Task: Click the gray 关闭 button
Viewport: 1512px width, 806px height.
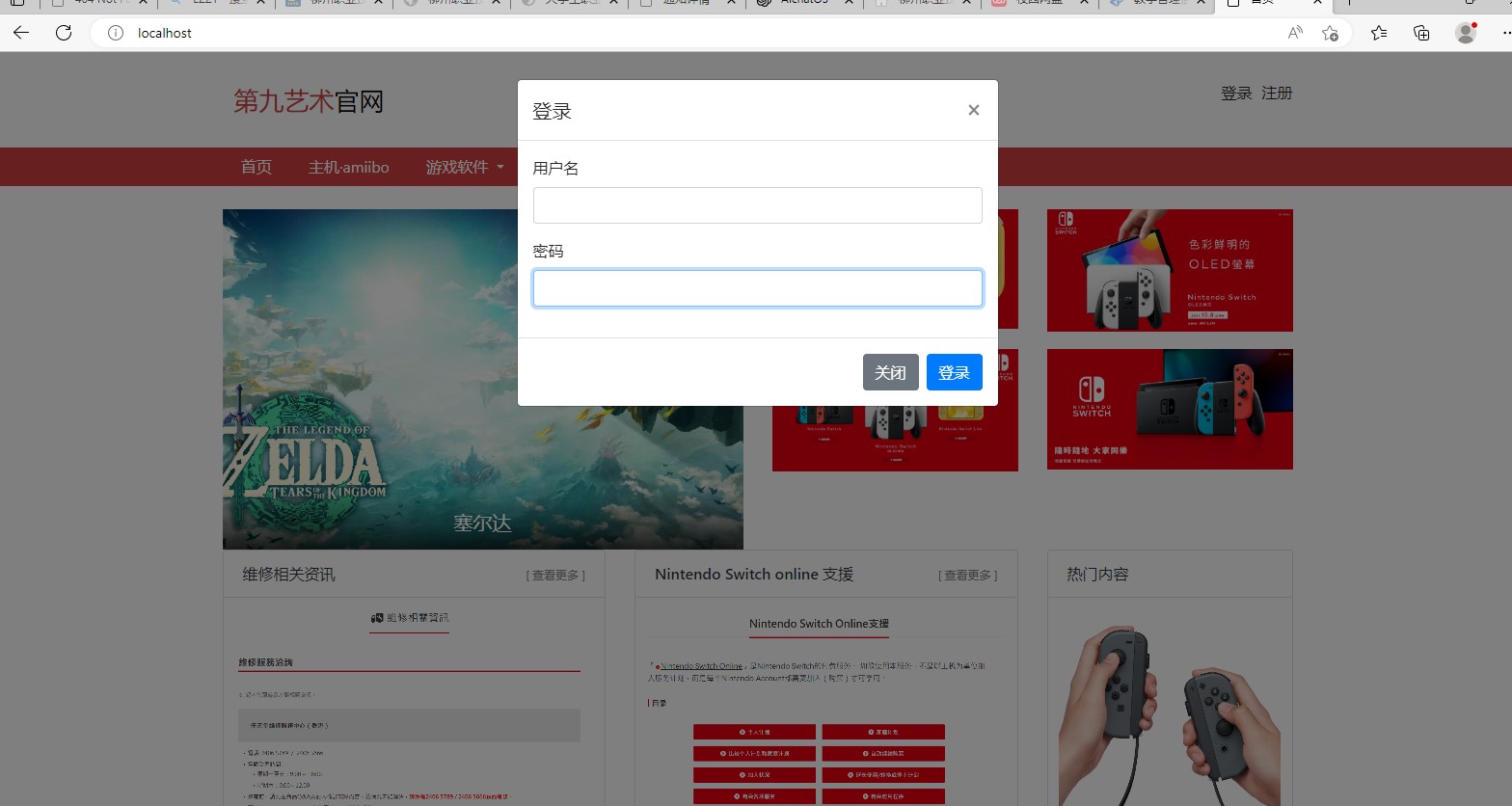Action: point(891,372)
